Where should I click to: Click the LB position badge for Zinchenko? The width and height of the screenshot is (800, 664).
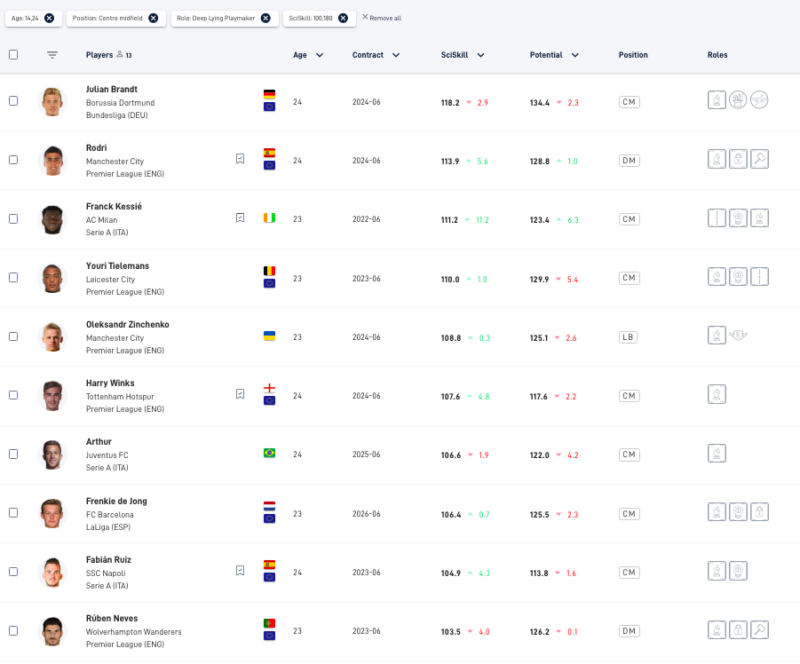point(628,337)
